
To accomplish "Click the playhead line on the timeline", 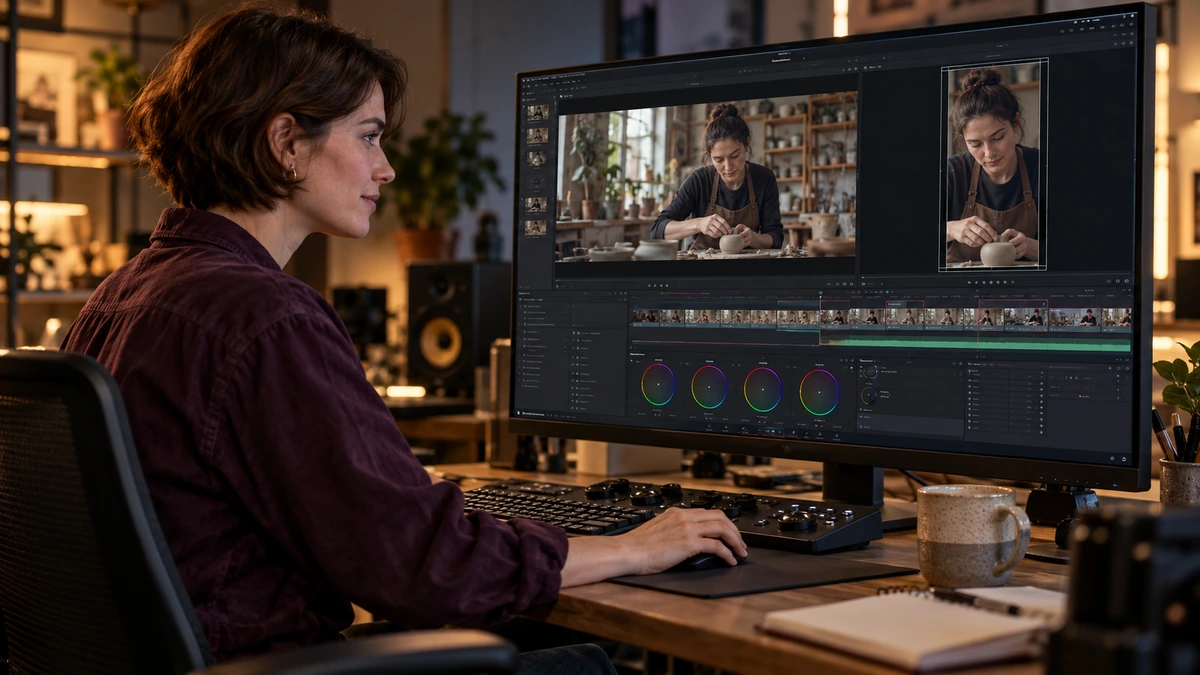I will pos(820,322).
